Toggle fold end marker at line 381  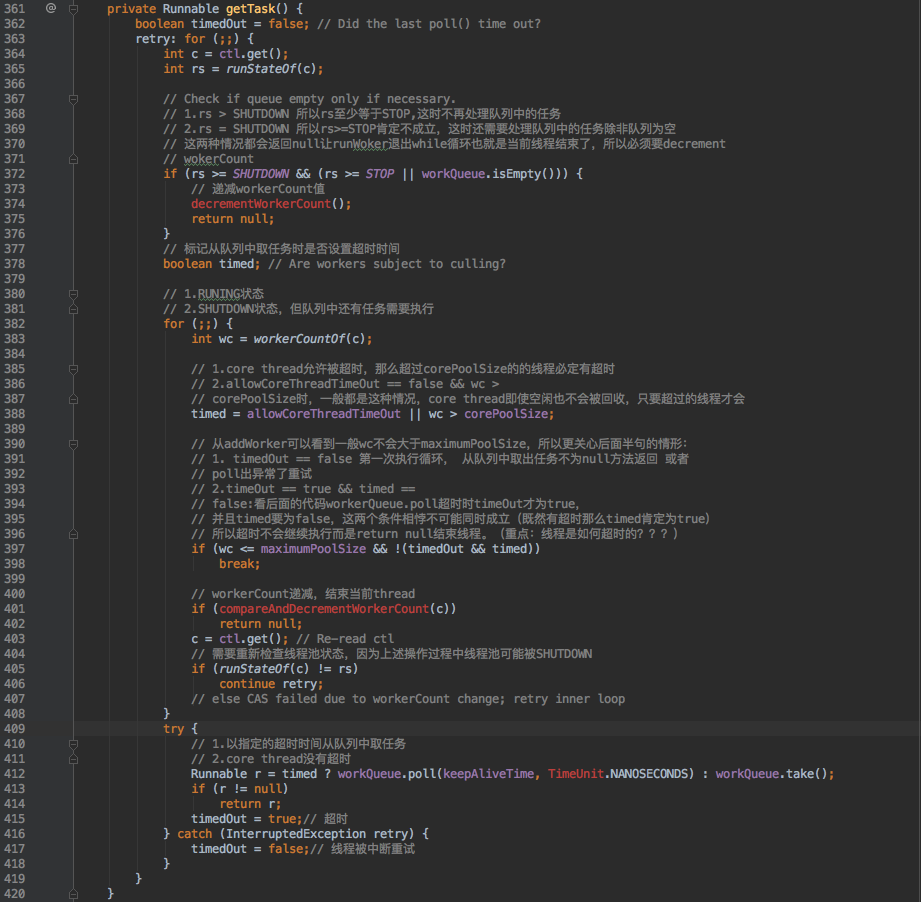tap(73, 309)
